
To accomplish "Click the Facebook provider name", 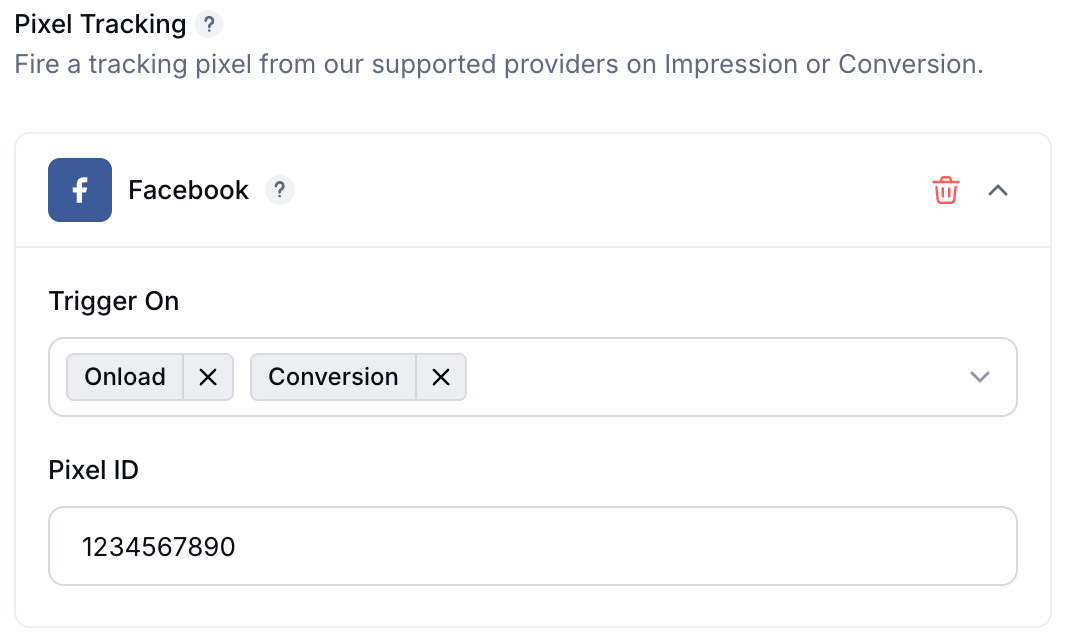I will [188, 190].
